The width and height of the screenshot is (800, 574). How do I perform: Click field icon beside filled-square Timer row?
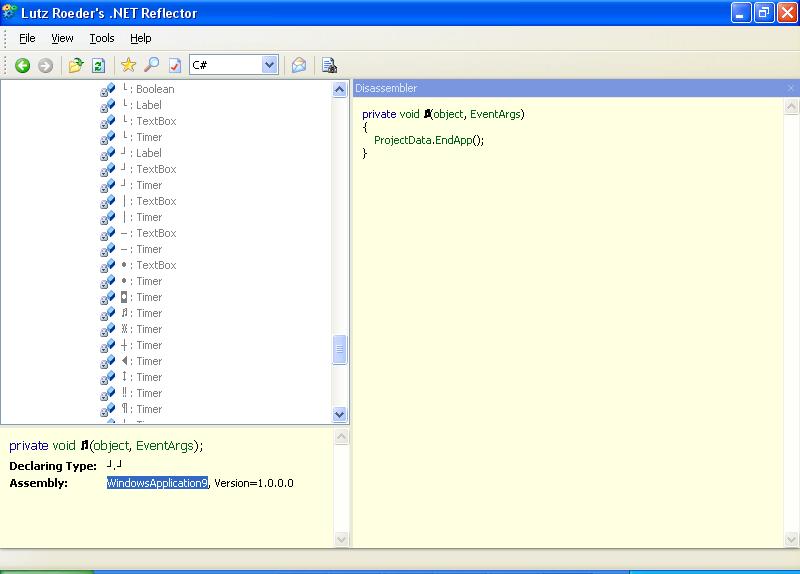(108, 298)
